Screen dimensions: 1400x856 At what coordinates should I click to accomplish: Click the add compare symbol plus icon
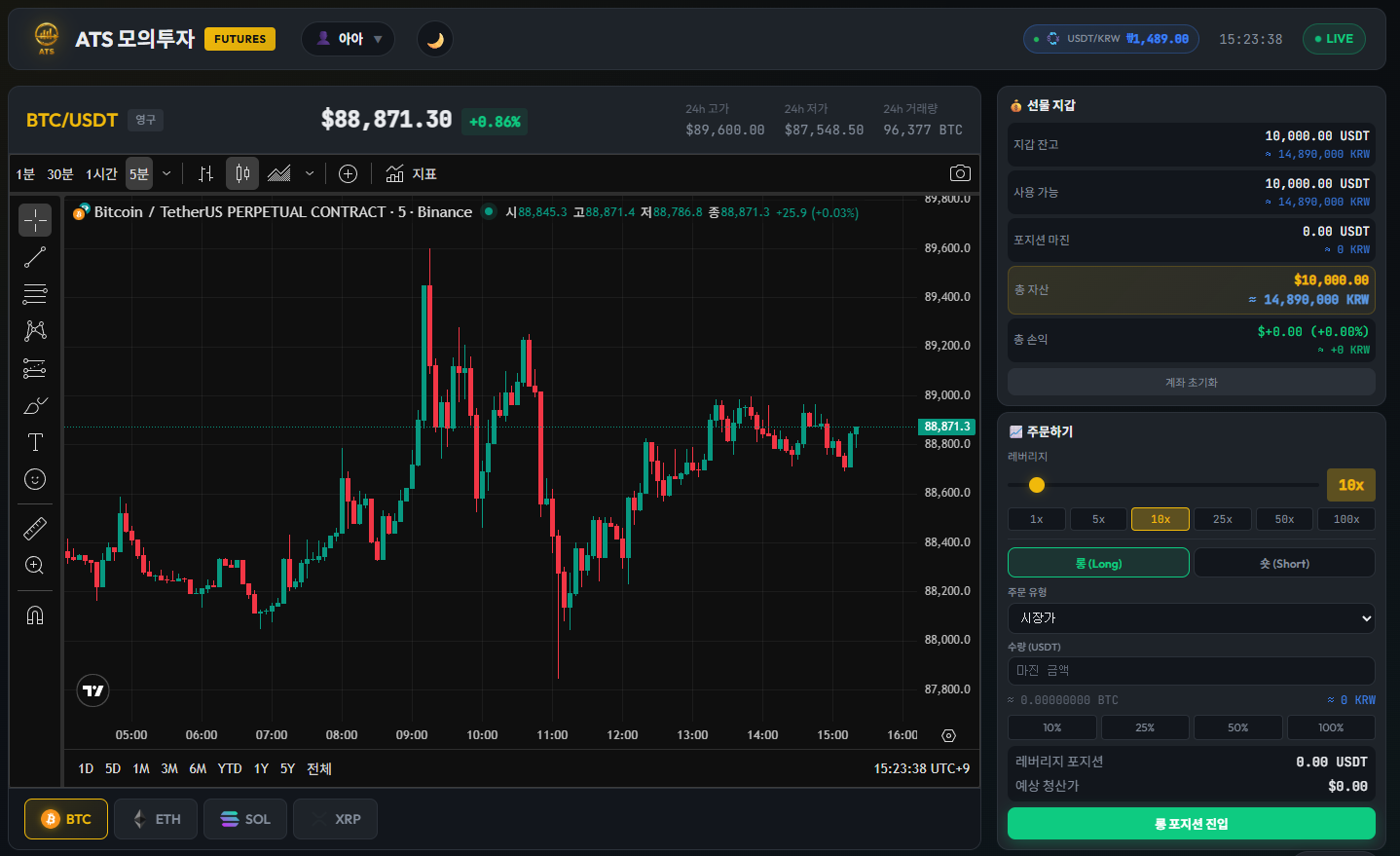pyautogui.click(x=348, y=173)
